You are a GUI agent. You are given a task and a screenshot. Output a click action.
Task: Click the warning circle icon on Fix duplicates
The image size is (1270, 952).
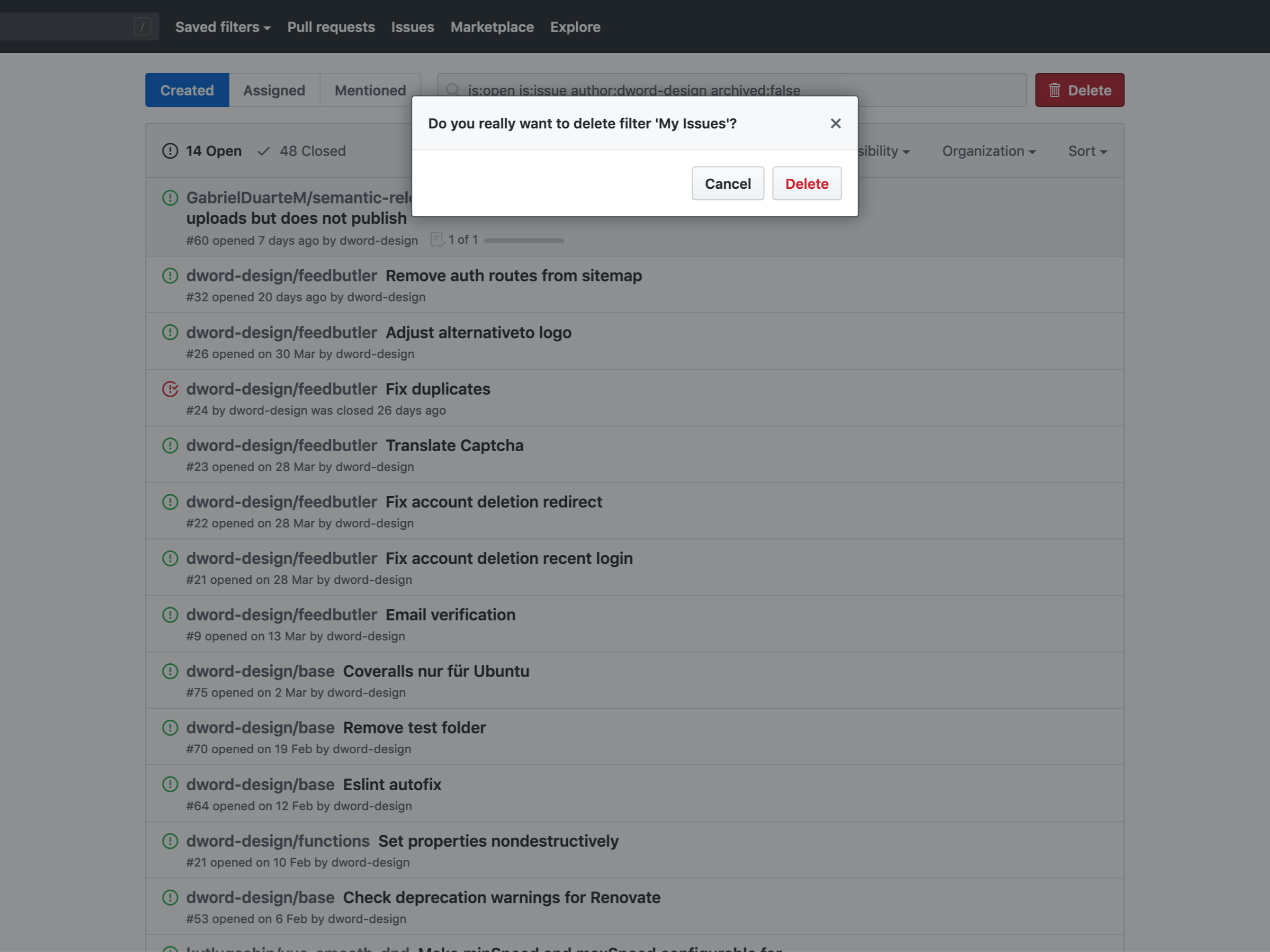click(169, 389)
